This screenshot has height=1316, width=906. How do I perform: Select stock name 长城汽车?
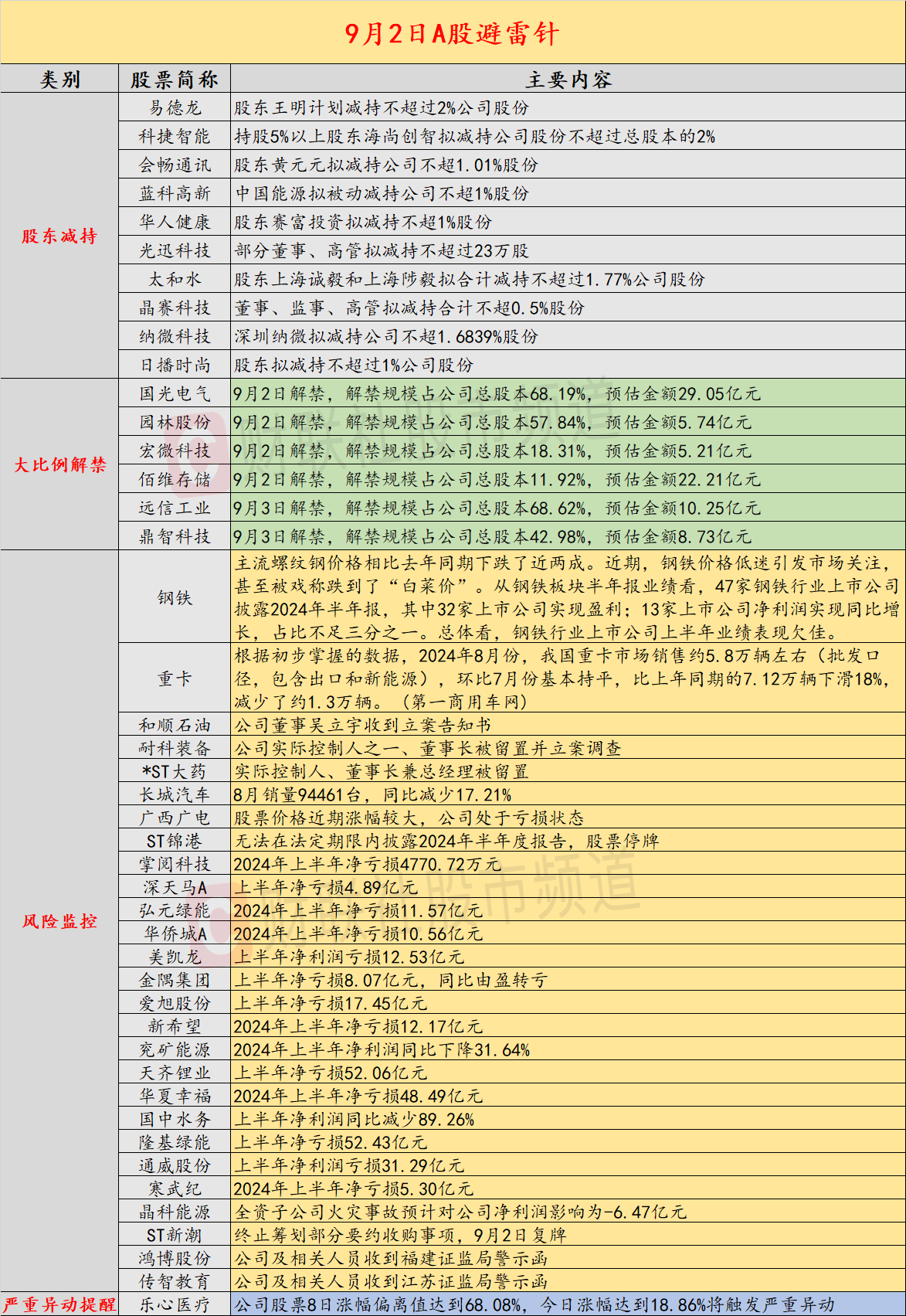tap(175, 795)
